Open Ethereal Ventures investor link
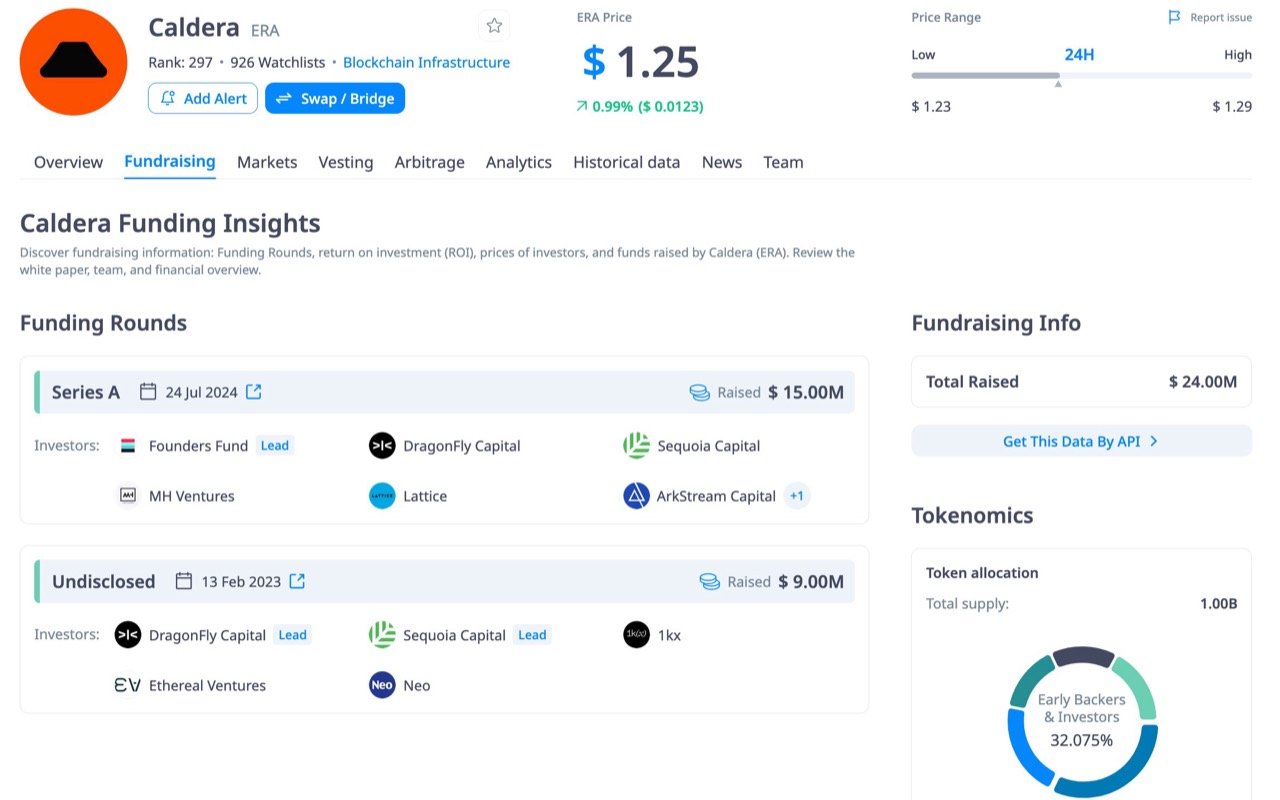This screenshot has height=800, width=1280. pos(207,685)
